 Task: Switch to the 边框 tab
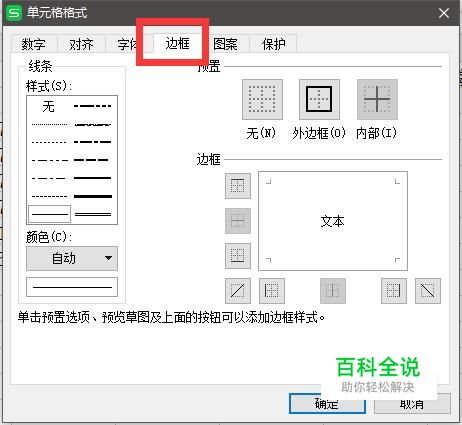178,43
